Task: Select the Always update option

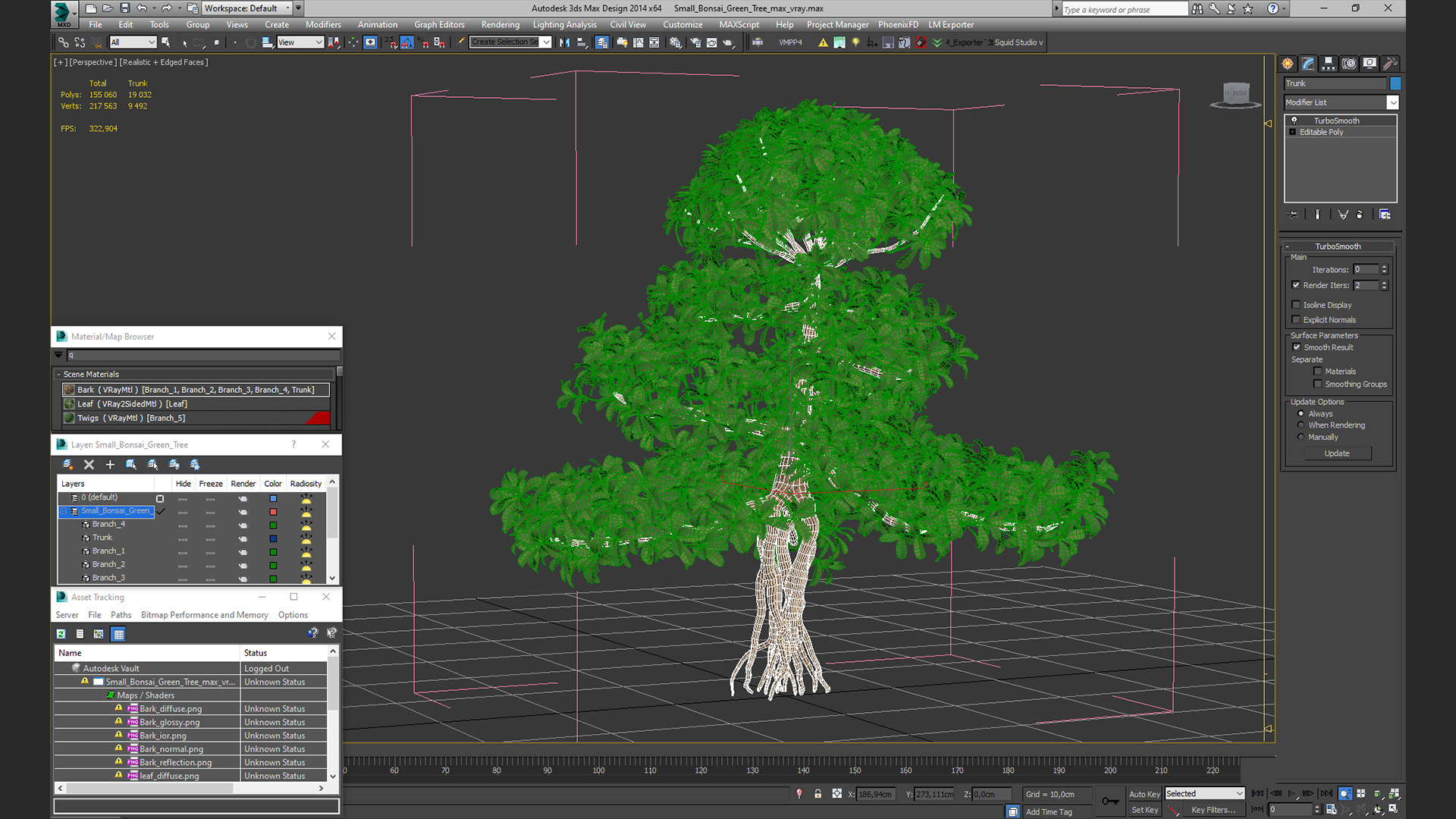Action: point(1301,414)
